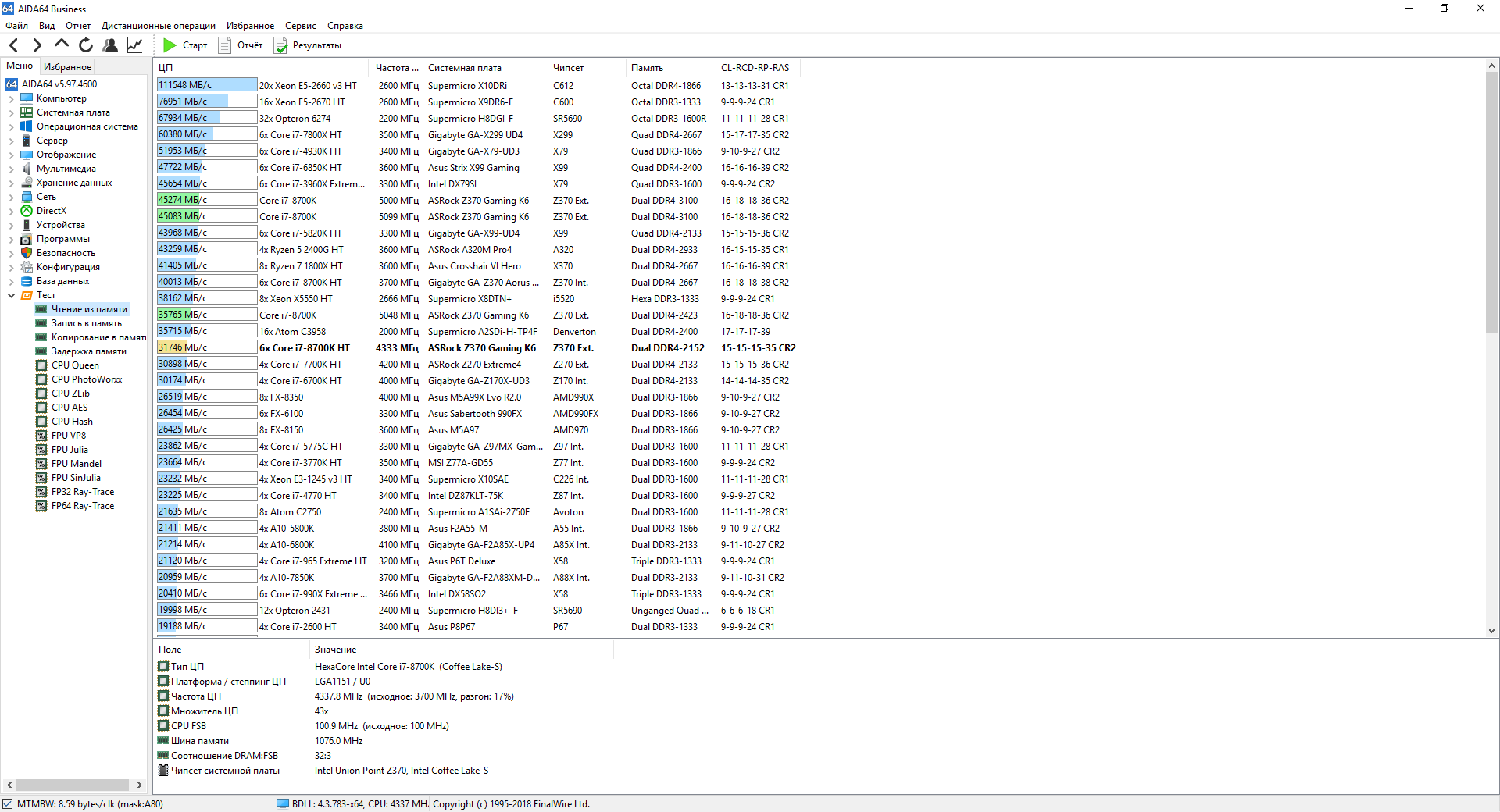
Task: Click the Конфигурация tree icon
Action: pyautogui.click(x=27, y=267)
